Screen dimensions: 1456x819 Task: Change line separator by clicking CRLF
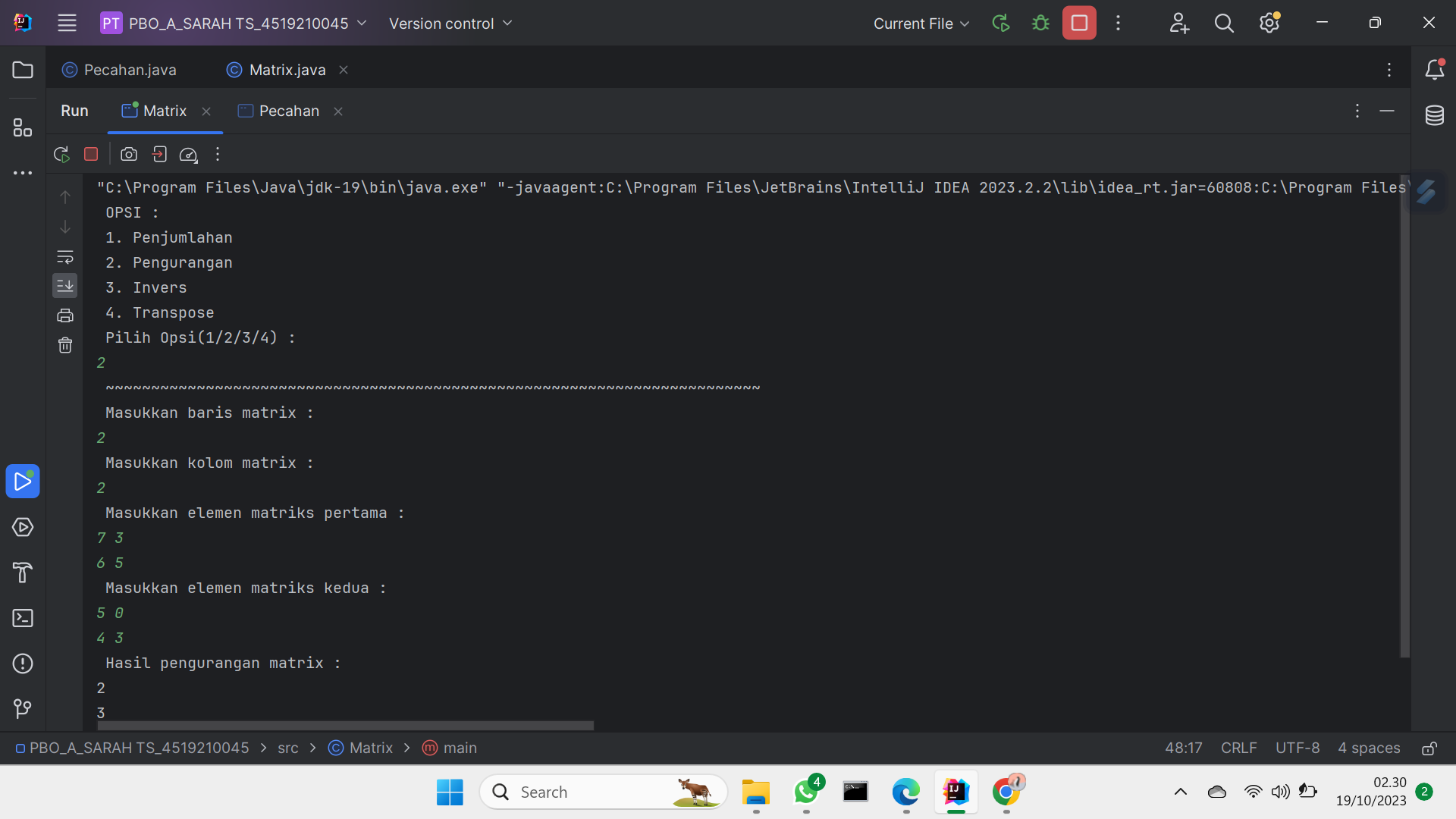(x=1238, y=748)
